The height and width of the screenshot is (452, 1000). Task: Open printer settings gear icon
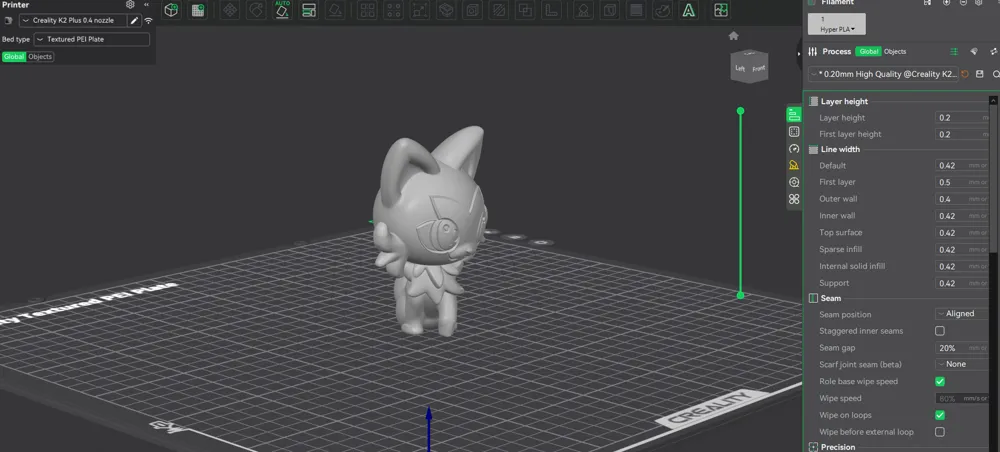pos(130,4)
